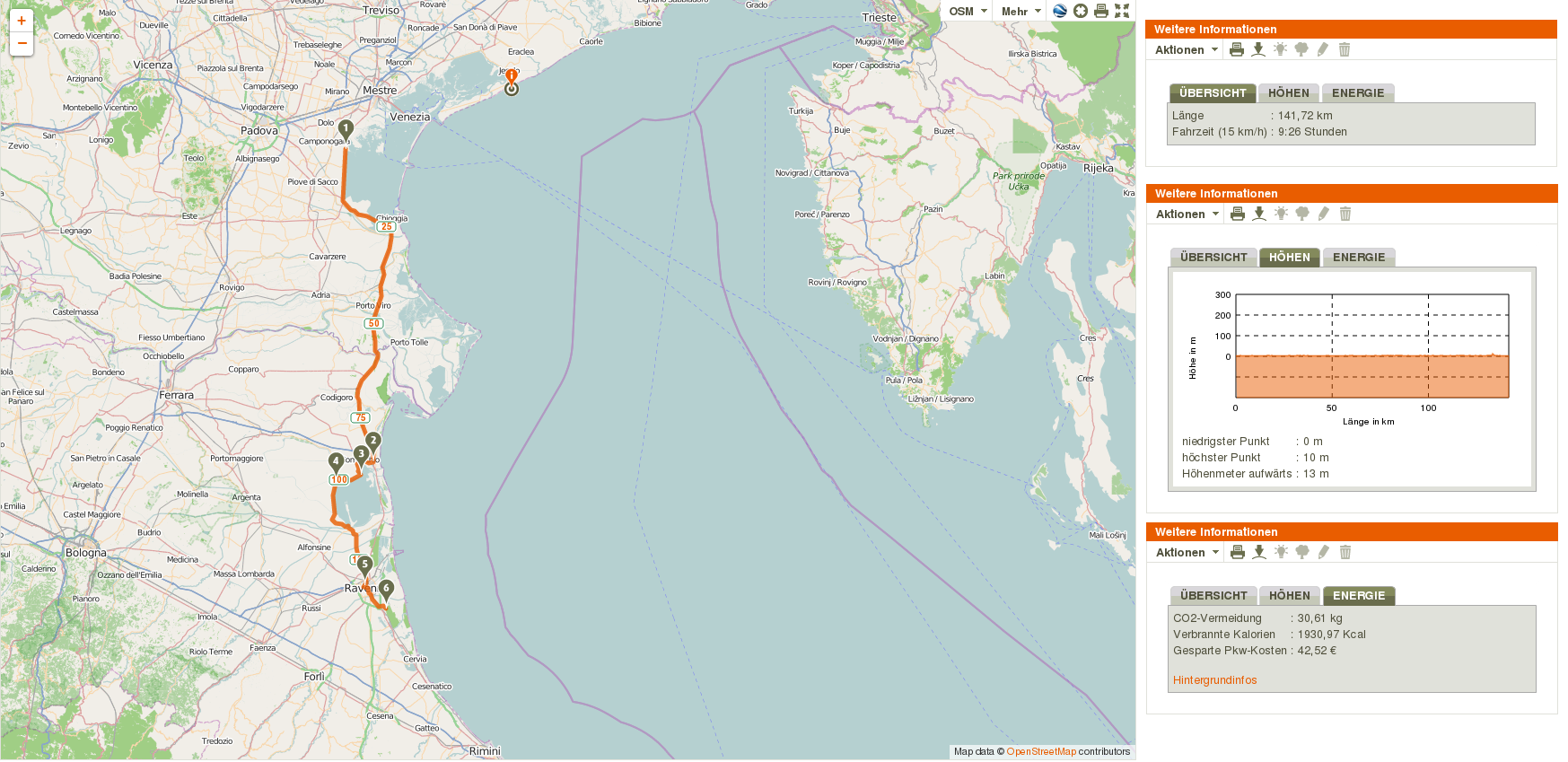This screenshot has width=1568, height=762.
Task: Select waypoint marker 6 near Ravenna
Action: (386, 590)
